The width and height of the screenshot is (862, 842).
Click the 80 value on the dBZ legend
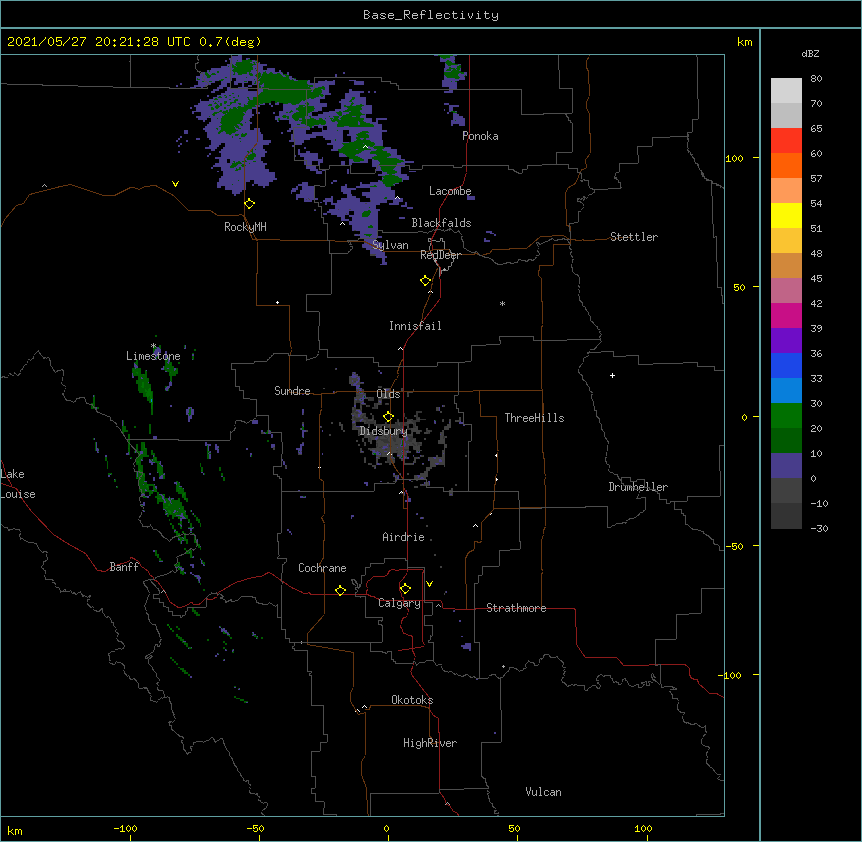[x=816, y=78]
